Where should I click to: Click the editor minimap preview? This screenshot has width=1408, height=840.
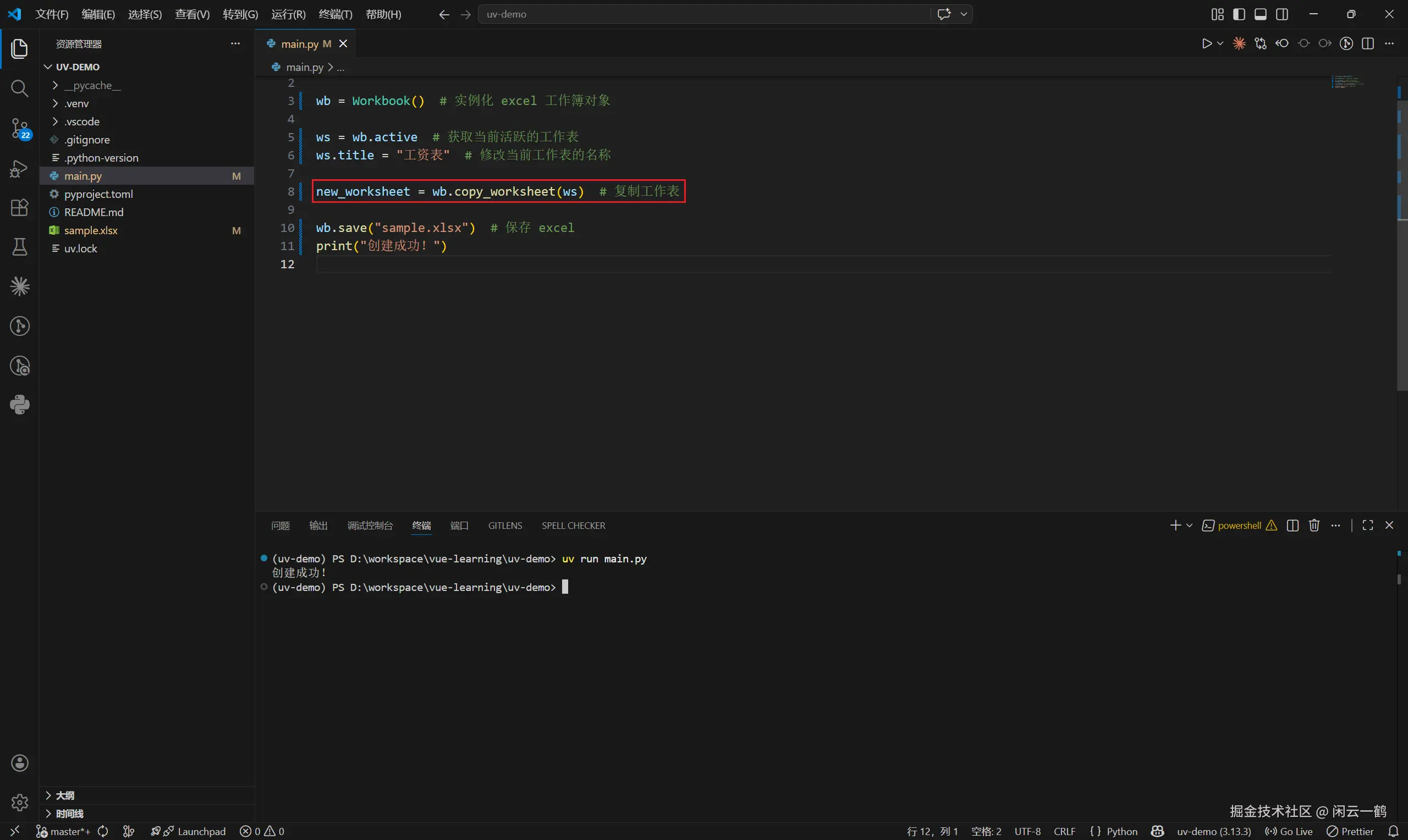1347,83
